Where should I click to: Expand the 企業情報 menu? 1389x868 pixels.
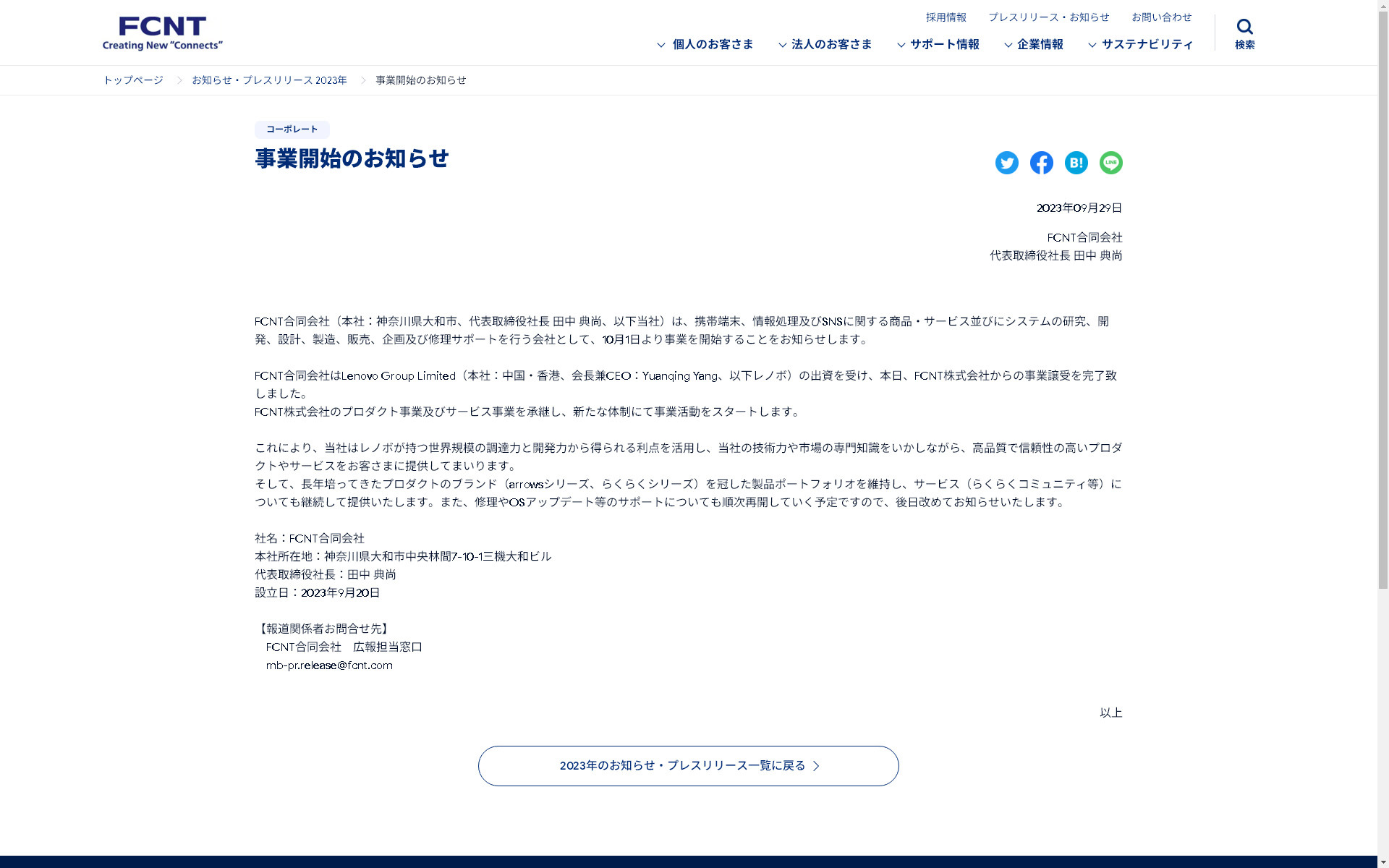click(x=1034, y=45)
